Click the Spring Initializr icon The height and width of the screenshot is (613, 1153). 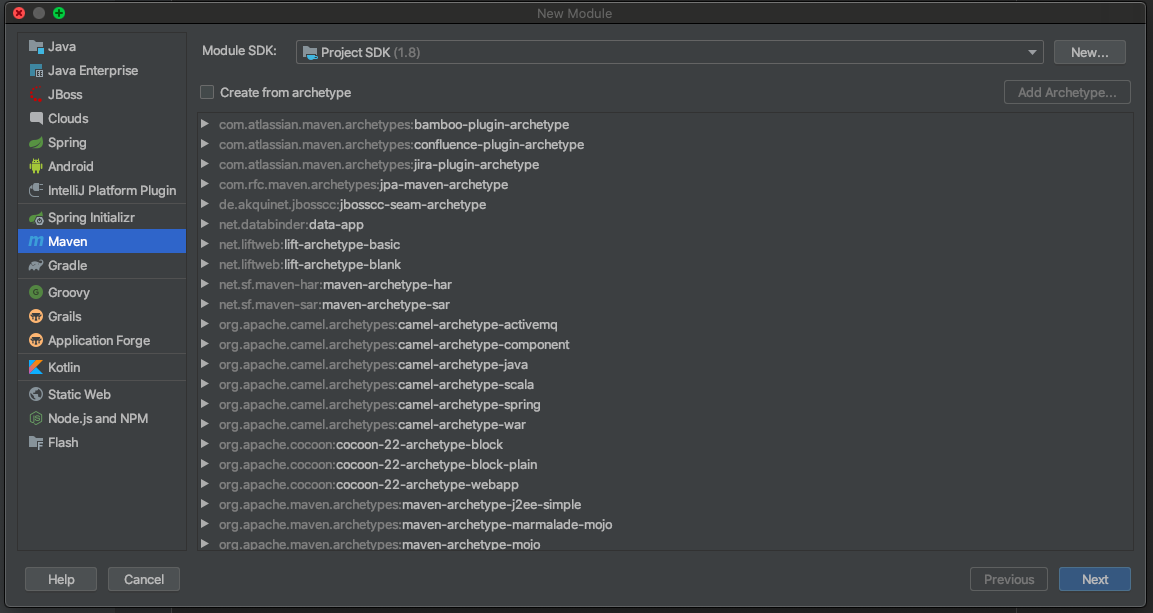[x=35, y=218]
